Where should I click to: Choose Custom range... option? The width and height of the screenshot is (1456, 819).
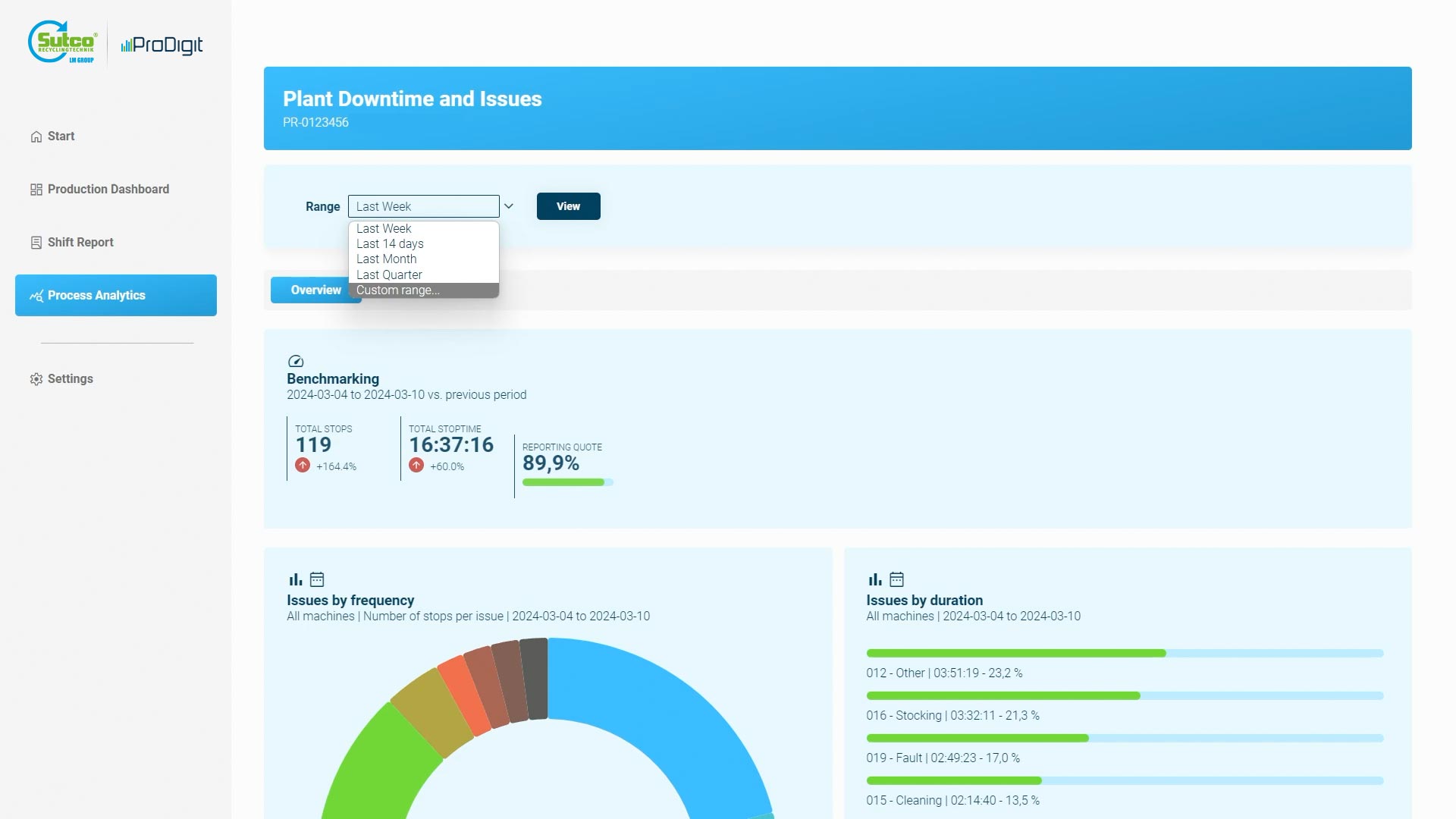click(x=423, y=290)
